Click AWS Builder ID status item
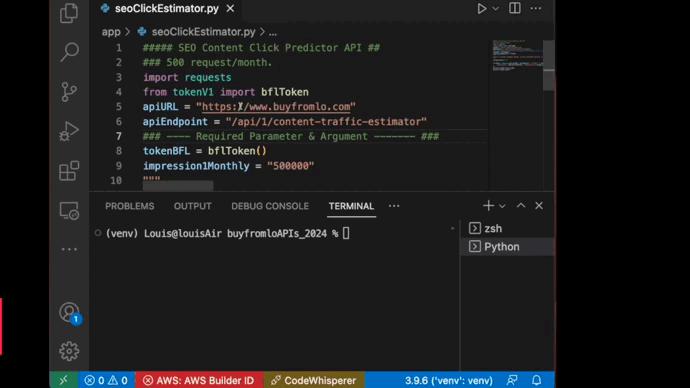 pos(199,380)
